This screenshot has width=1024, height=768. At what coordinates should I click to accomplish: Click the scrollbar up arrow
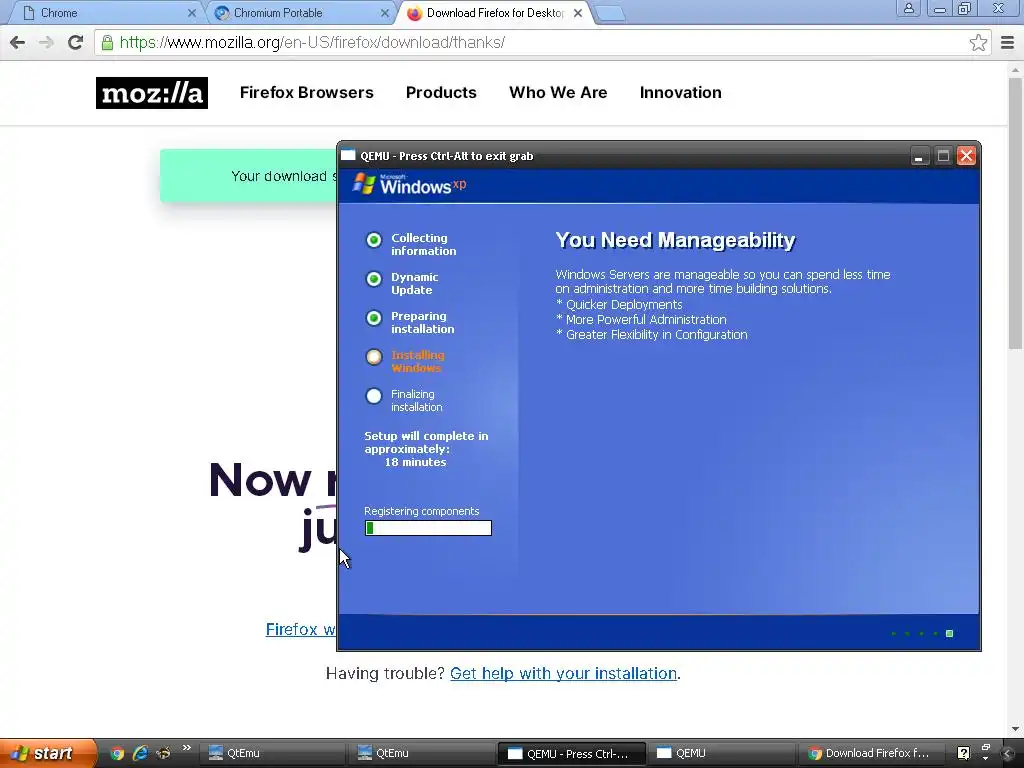click(x=1015, y=69)
